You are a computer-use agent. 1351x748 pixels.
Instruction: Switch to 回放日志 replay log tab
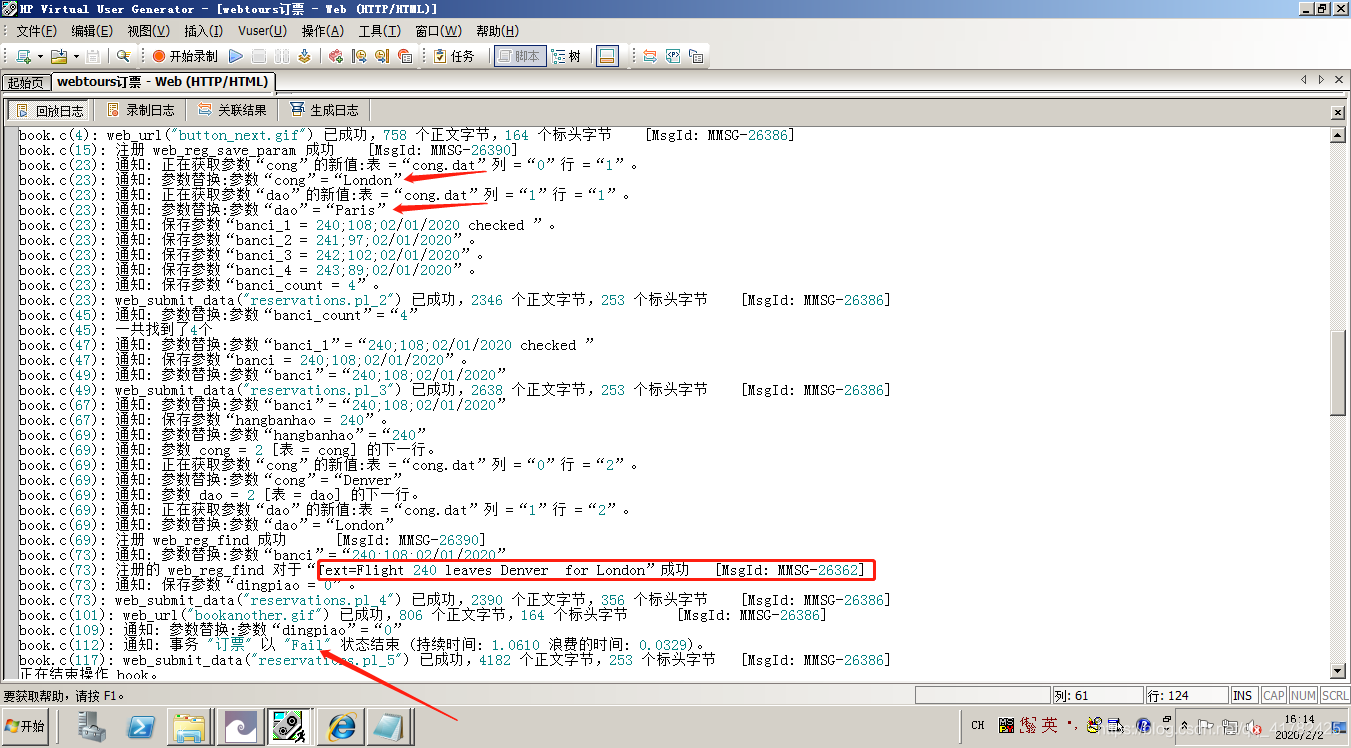(49, 110)
